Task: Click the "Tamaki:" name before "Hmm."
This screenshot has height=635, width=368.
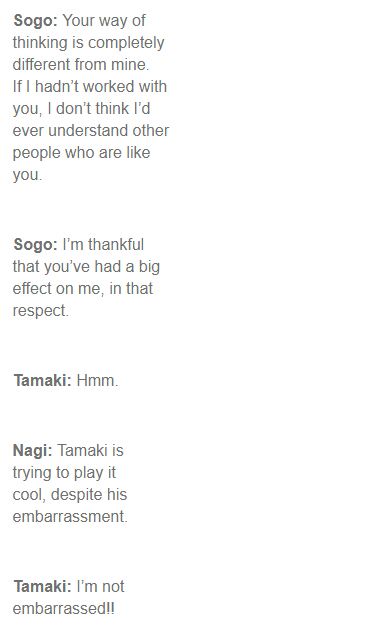Action: pos(43,380)
